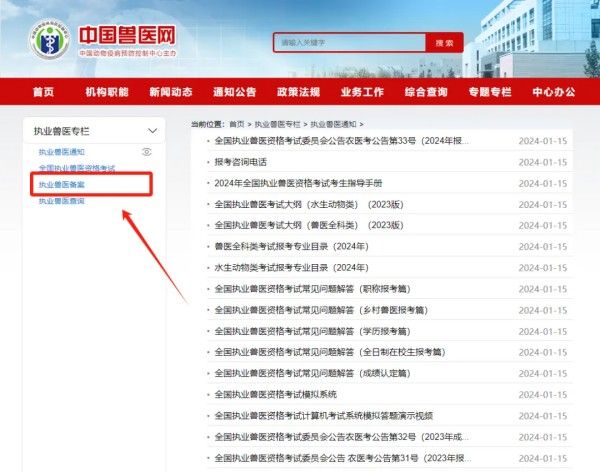Collapse the 执业兽医专栏 sidebar chevron
The height and width of the screenshot is (472, 600).
tap(152, 131)
